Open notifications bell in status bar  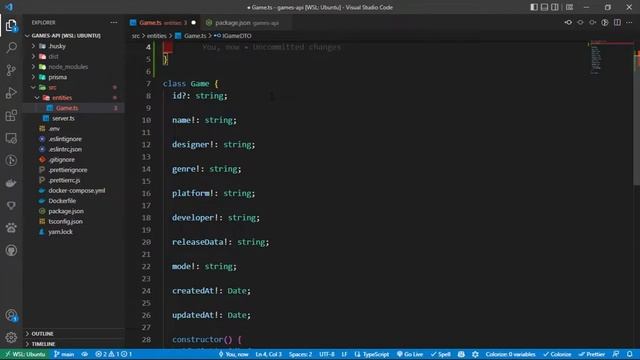point(630,354)
